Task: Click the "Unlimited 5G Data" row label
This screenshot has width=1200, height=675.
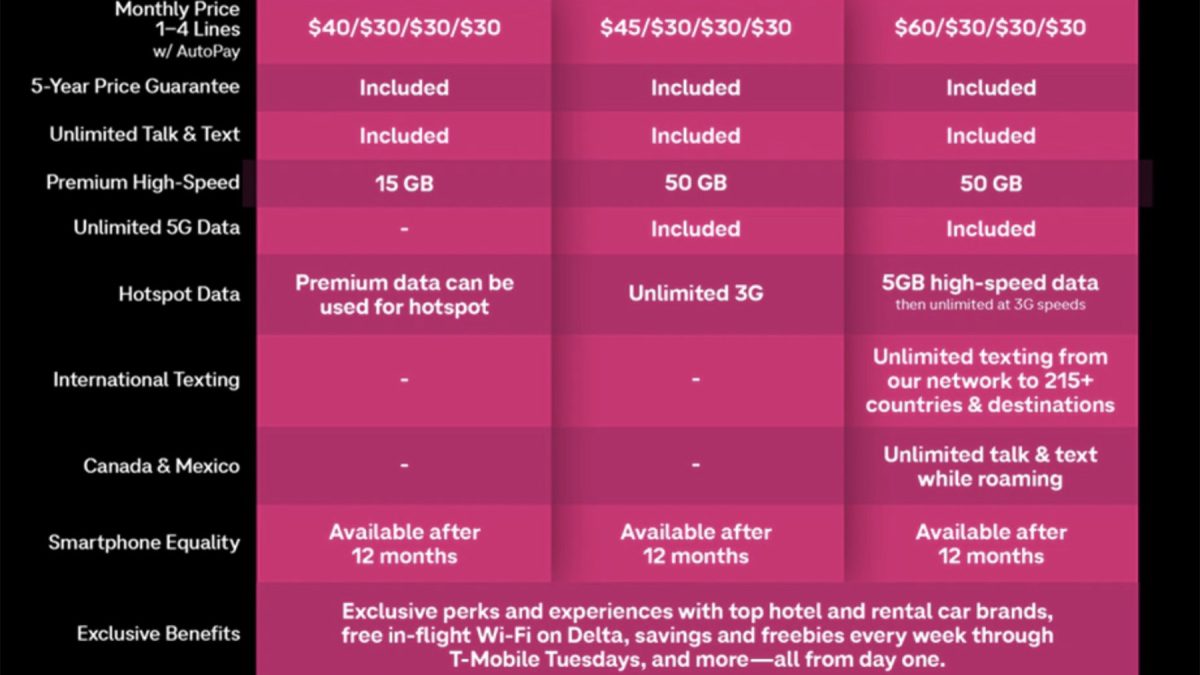Action: [x=156, y=228]
